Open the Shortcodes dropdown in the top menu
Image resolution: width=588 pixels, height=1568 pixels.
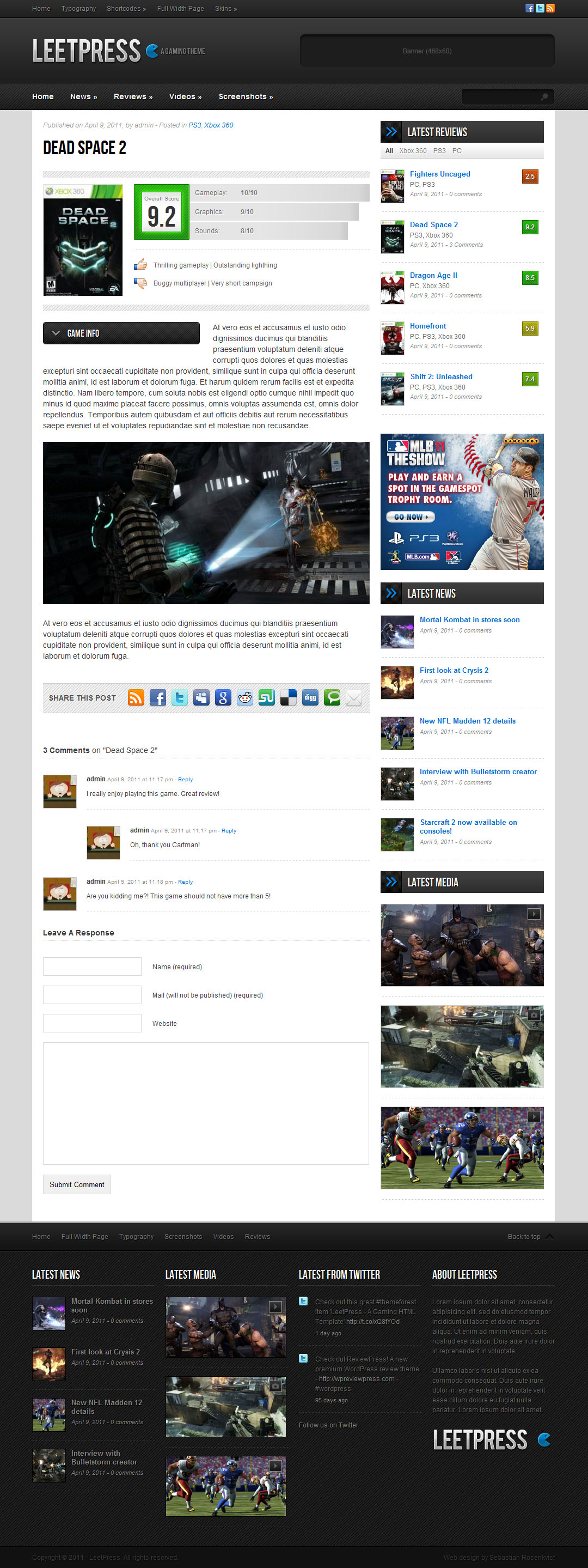pos(126,9)
